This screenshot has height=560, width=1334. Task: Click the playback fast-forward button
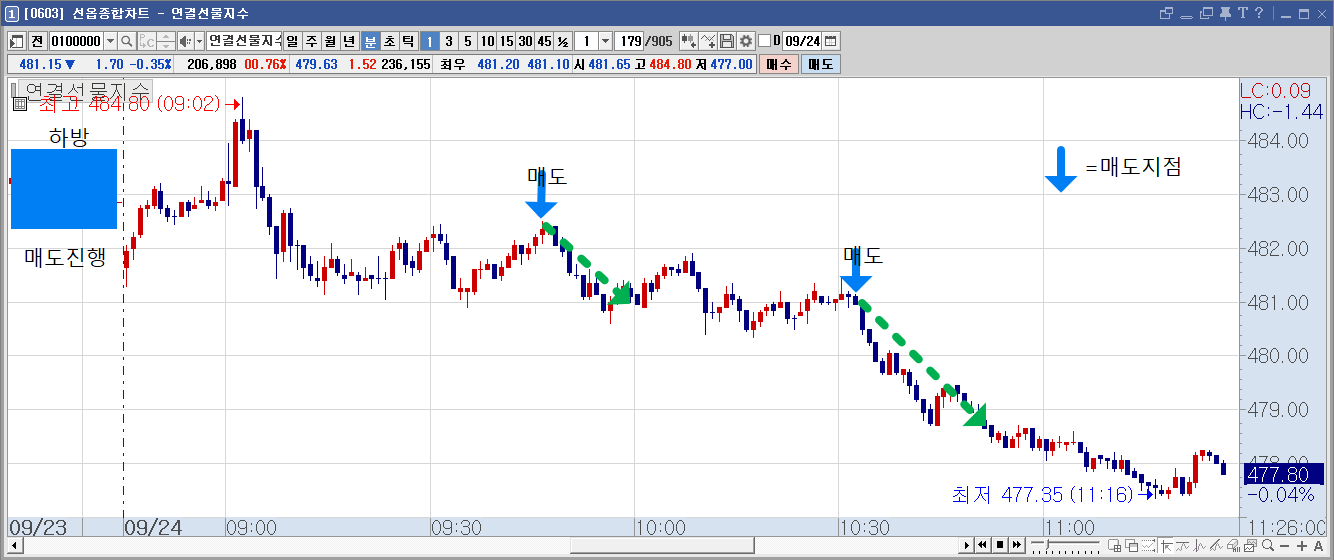(x=1017, y=545)
